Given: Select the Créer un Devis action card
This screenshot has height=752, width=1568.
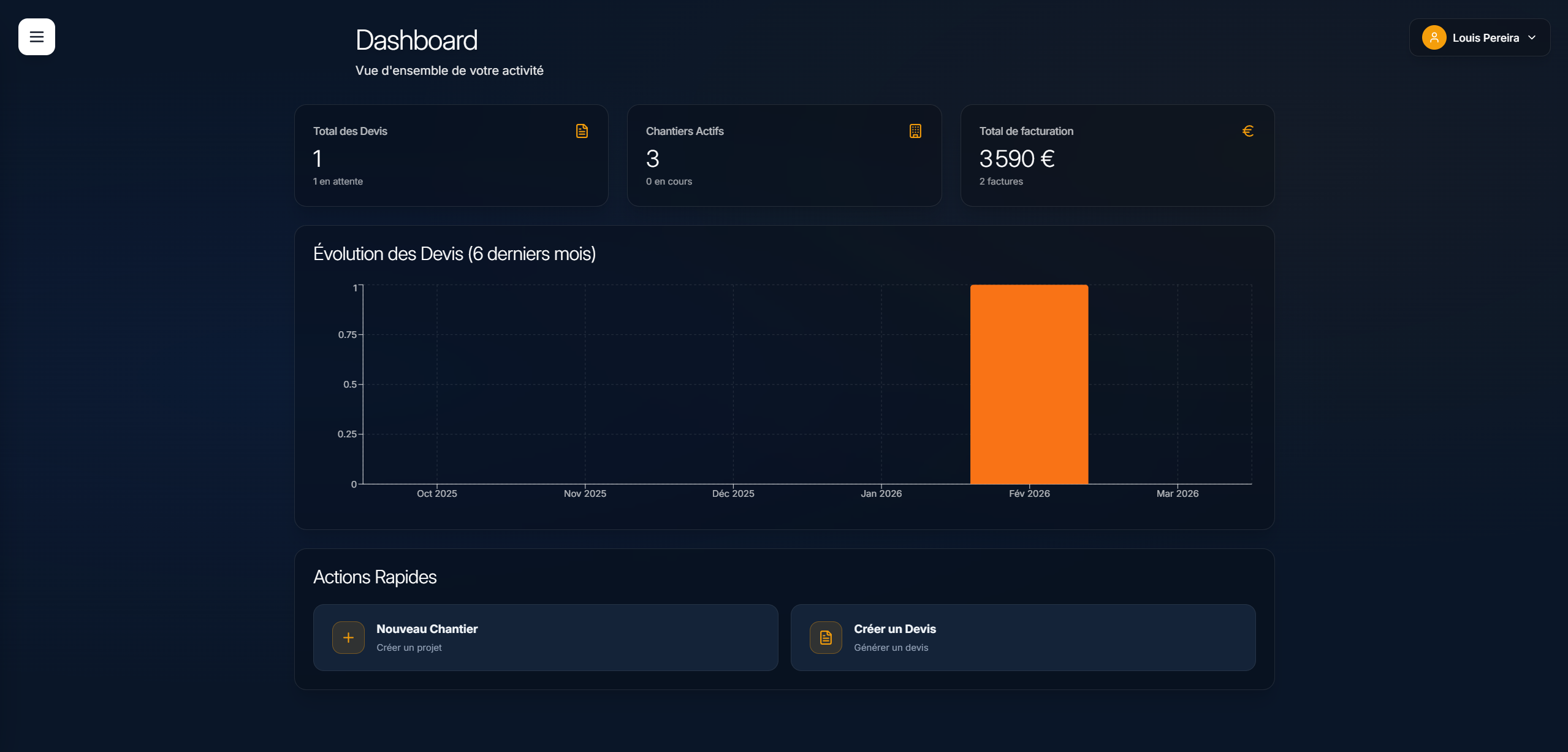Looking at the screenshot, I should [1022, 638].
